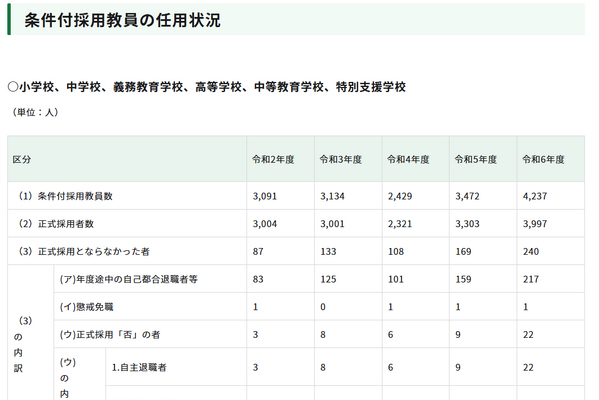
Task: Click 懲戒免職 value for 令和4年度
Action: 390,307
